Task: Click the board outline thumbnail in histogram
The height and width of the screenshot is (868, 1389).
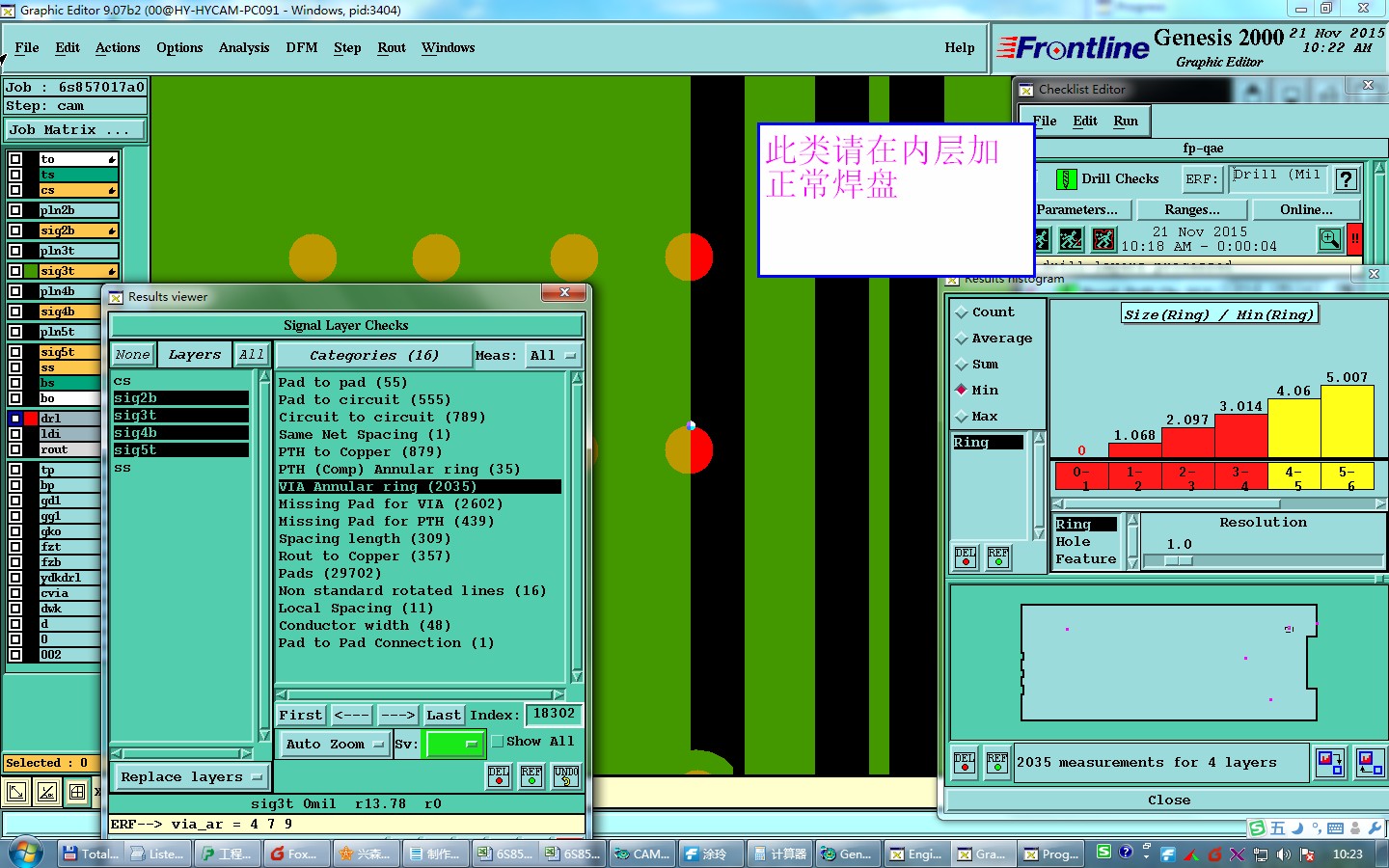Action: coord(1169,663)
